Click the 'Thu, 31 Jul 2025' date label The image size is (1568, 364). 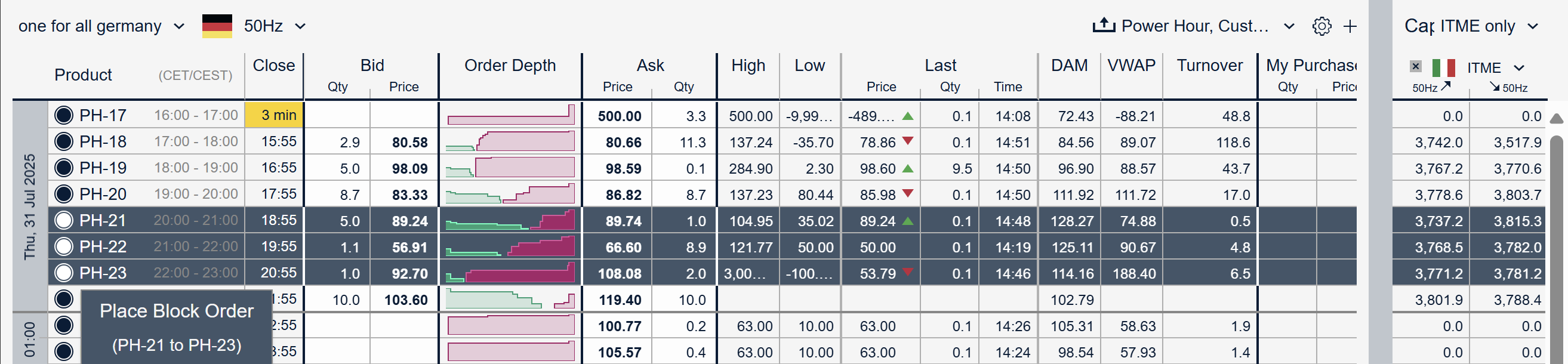coord(29,206)
